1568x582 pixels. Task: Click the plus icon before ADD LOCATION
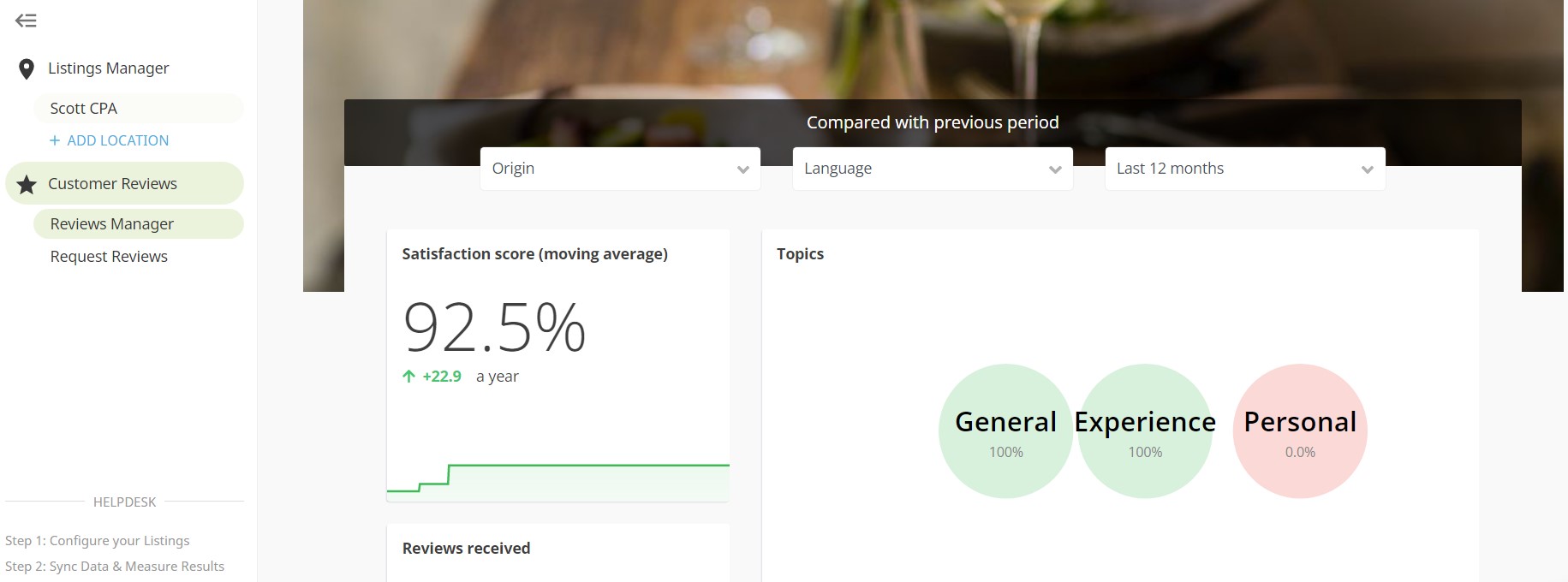click(53, 140)
